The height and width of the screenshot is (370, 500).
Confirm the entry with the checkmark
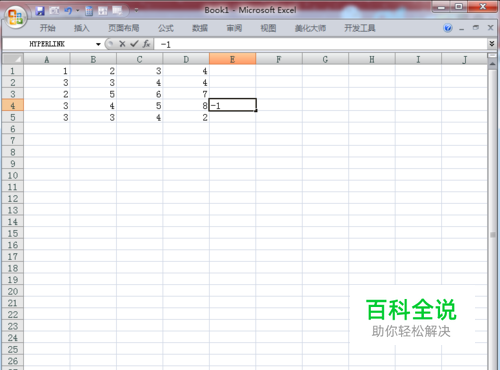pos(134,44)
